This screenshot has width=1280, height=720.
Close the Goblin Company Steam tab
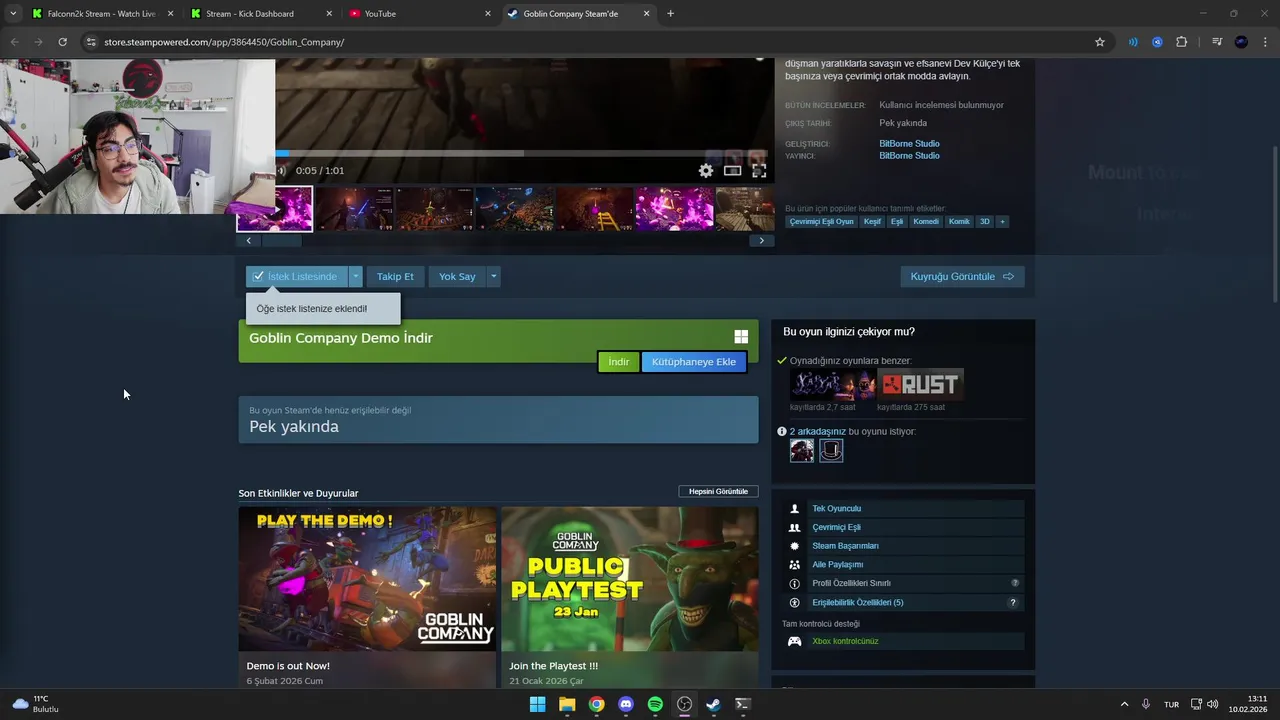pyautogui.click(x=646, y=14)
